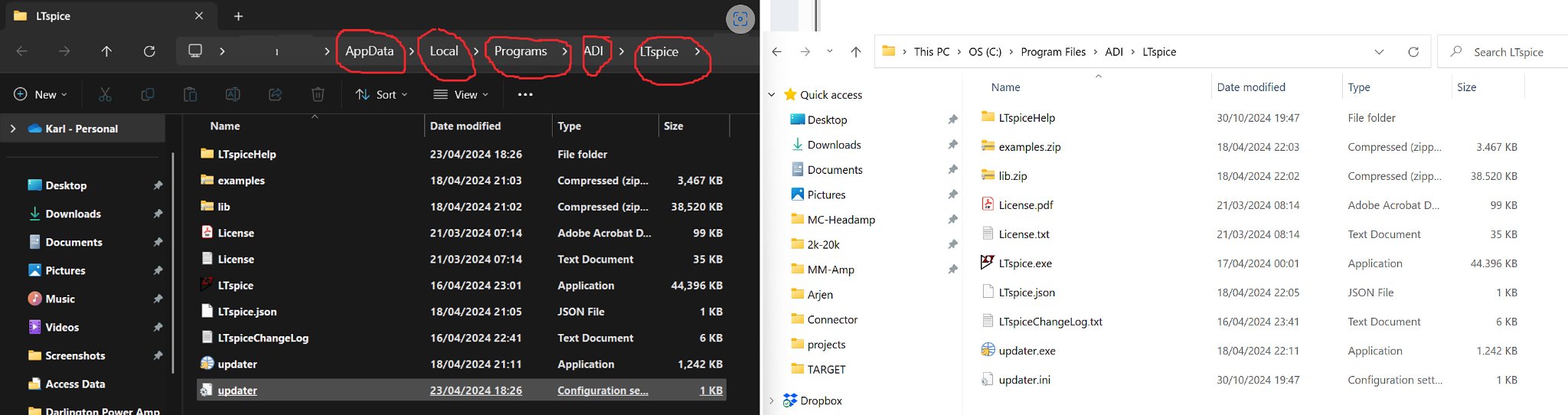
Task: Refresh the light Explorer window
Action: [1413, 52]
